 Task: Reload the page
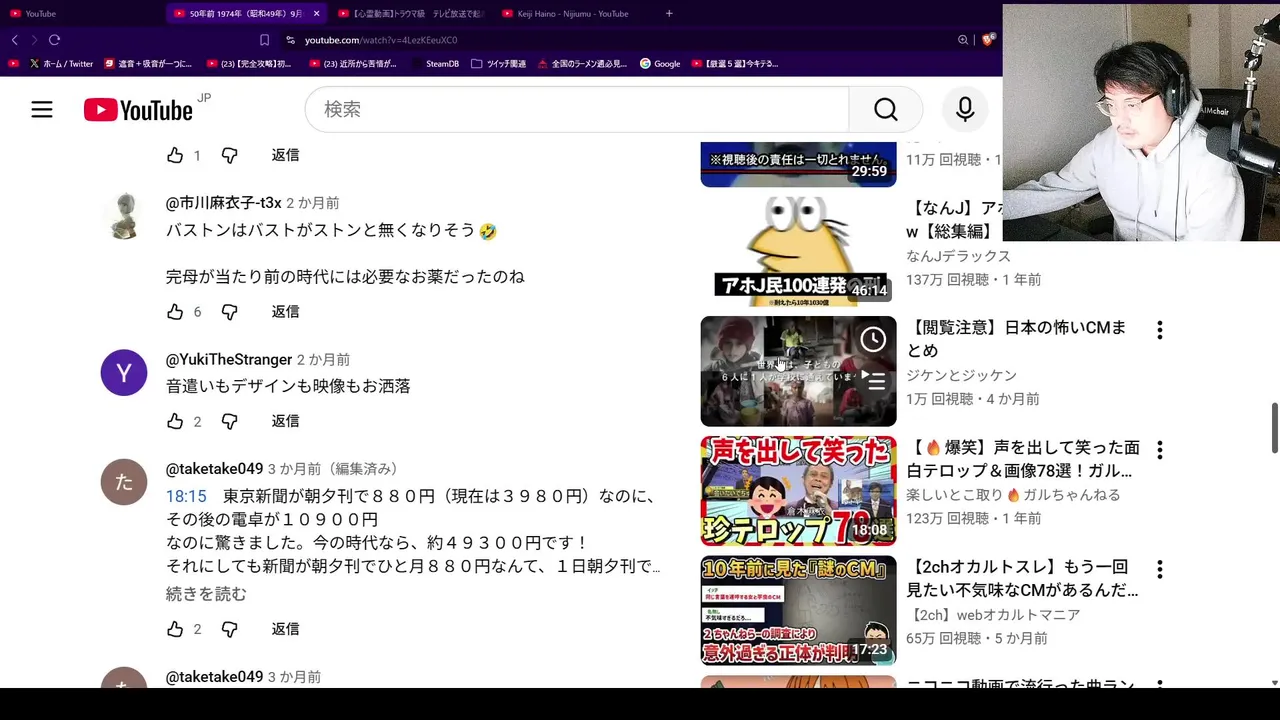[54, 40]
